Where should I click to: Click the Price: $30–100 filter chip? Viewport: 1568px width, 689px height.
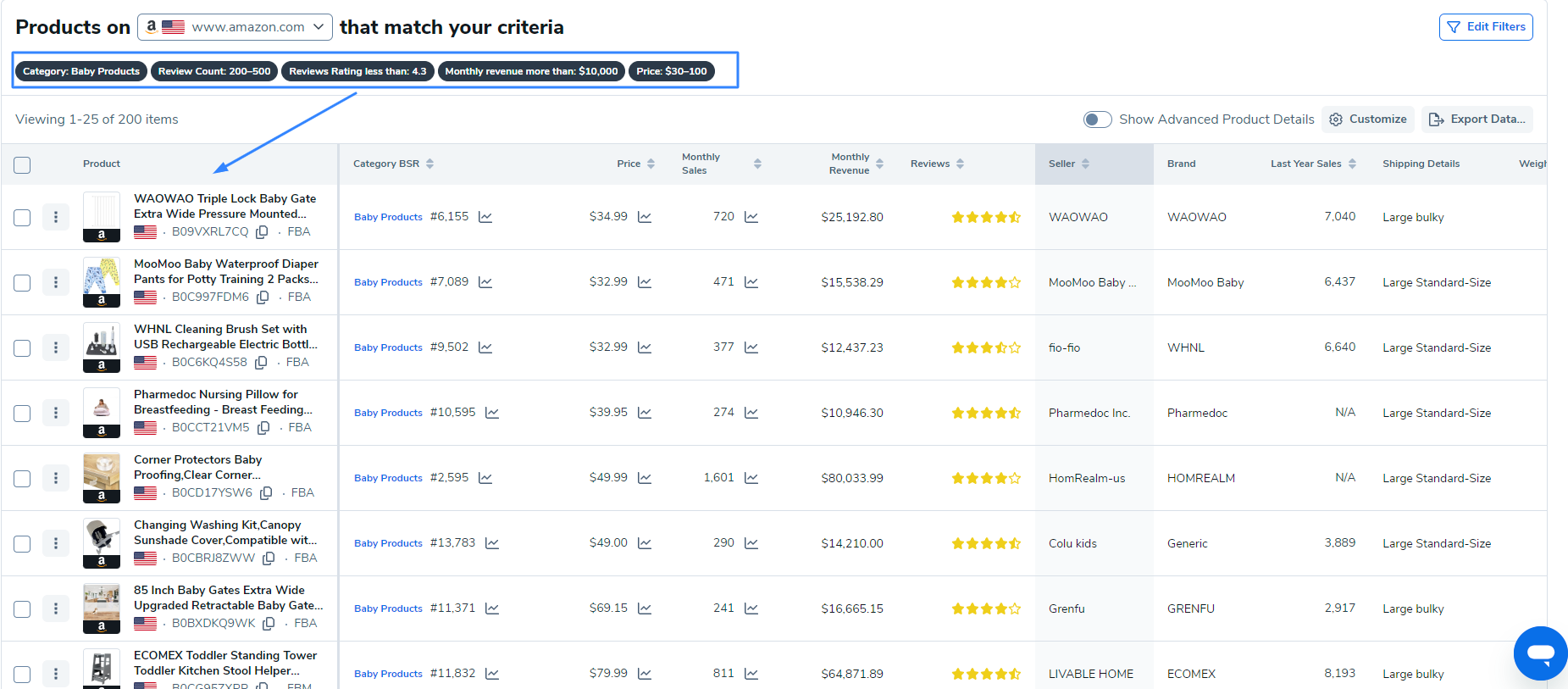(672, 71)
